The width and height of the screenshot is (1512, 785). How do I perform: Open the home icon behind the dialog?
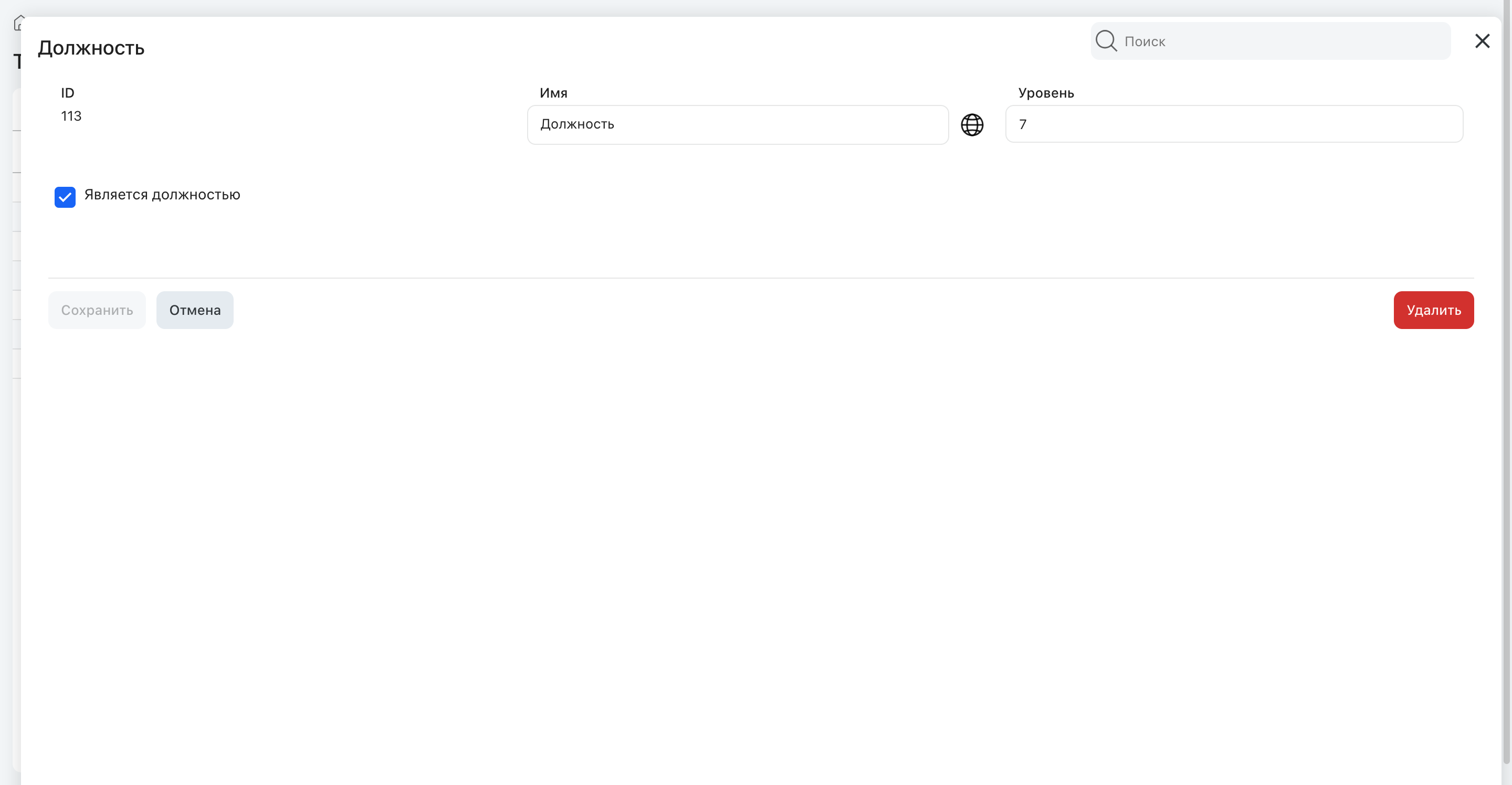[18, 22]
